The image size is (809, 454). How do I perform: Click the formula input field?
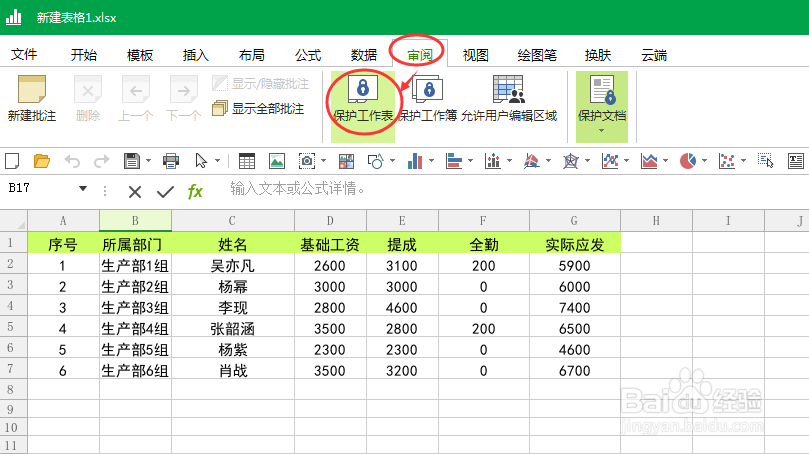coord(516,189)
